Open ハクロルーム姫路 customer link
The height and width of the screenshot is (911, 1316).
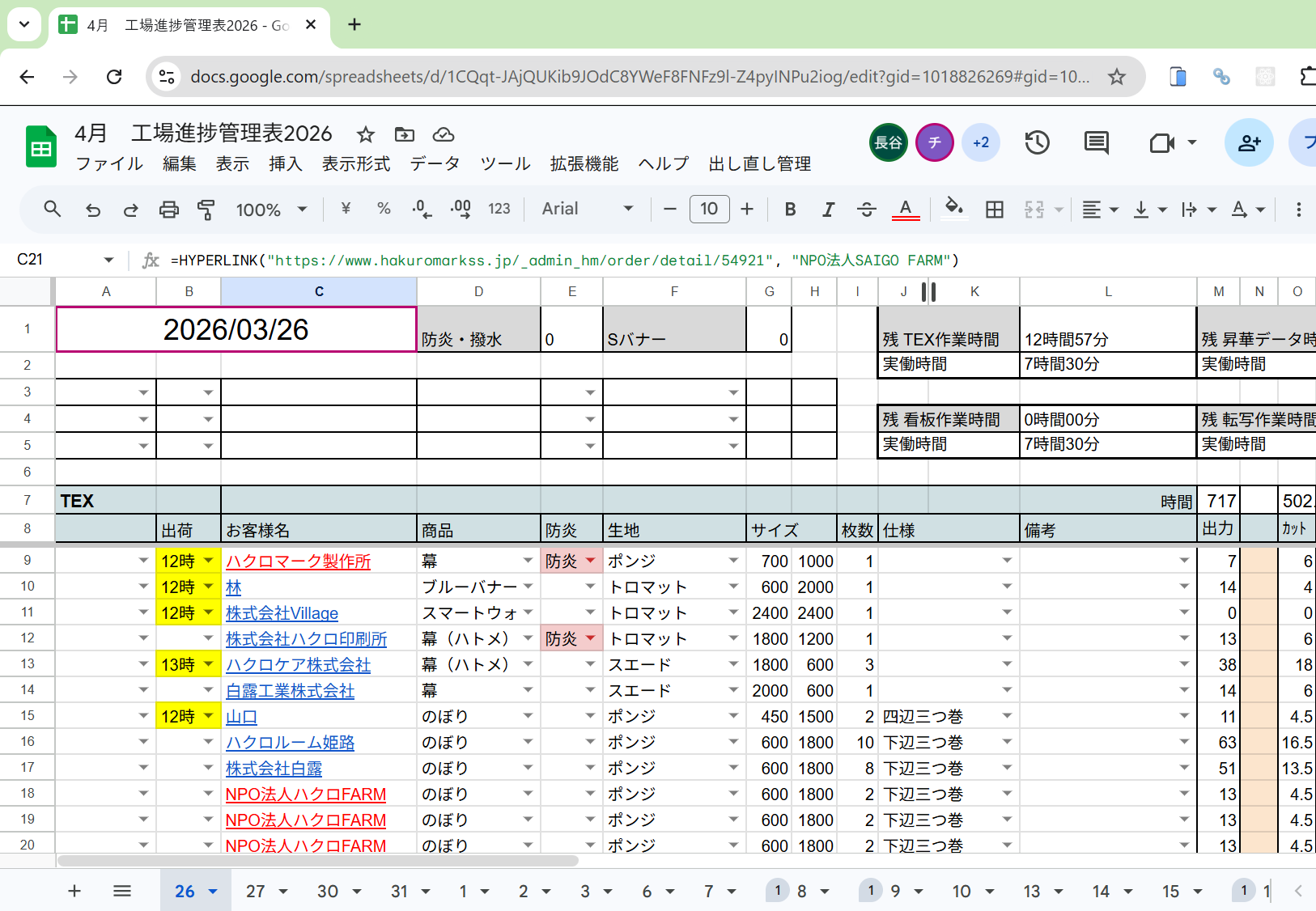point(290,742)
